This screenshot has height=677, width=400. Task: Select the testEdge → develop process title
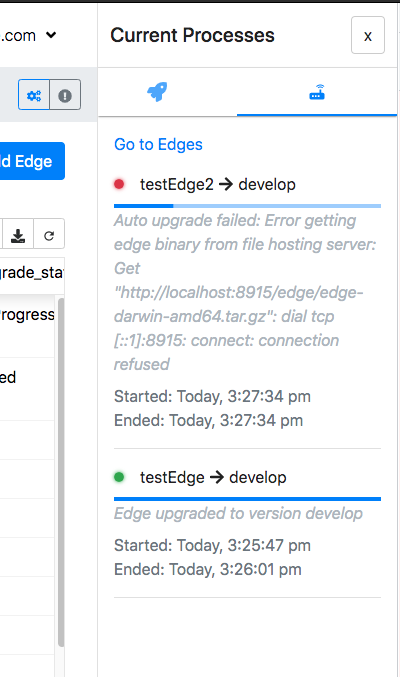(x=213, y=477)
